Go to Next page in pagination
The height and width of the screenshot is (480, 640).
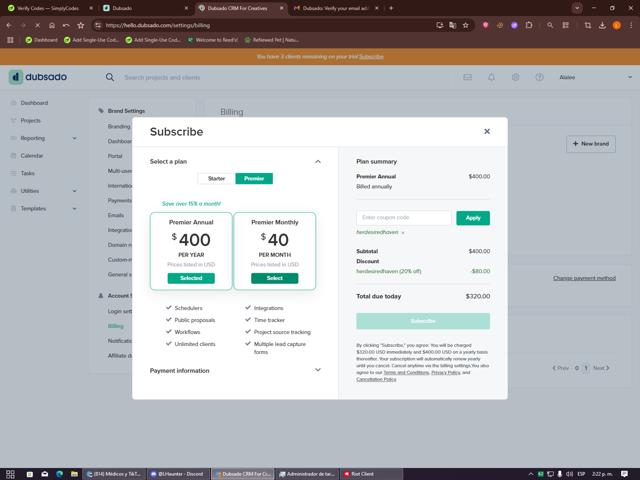[x=601, y=368]
